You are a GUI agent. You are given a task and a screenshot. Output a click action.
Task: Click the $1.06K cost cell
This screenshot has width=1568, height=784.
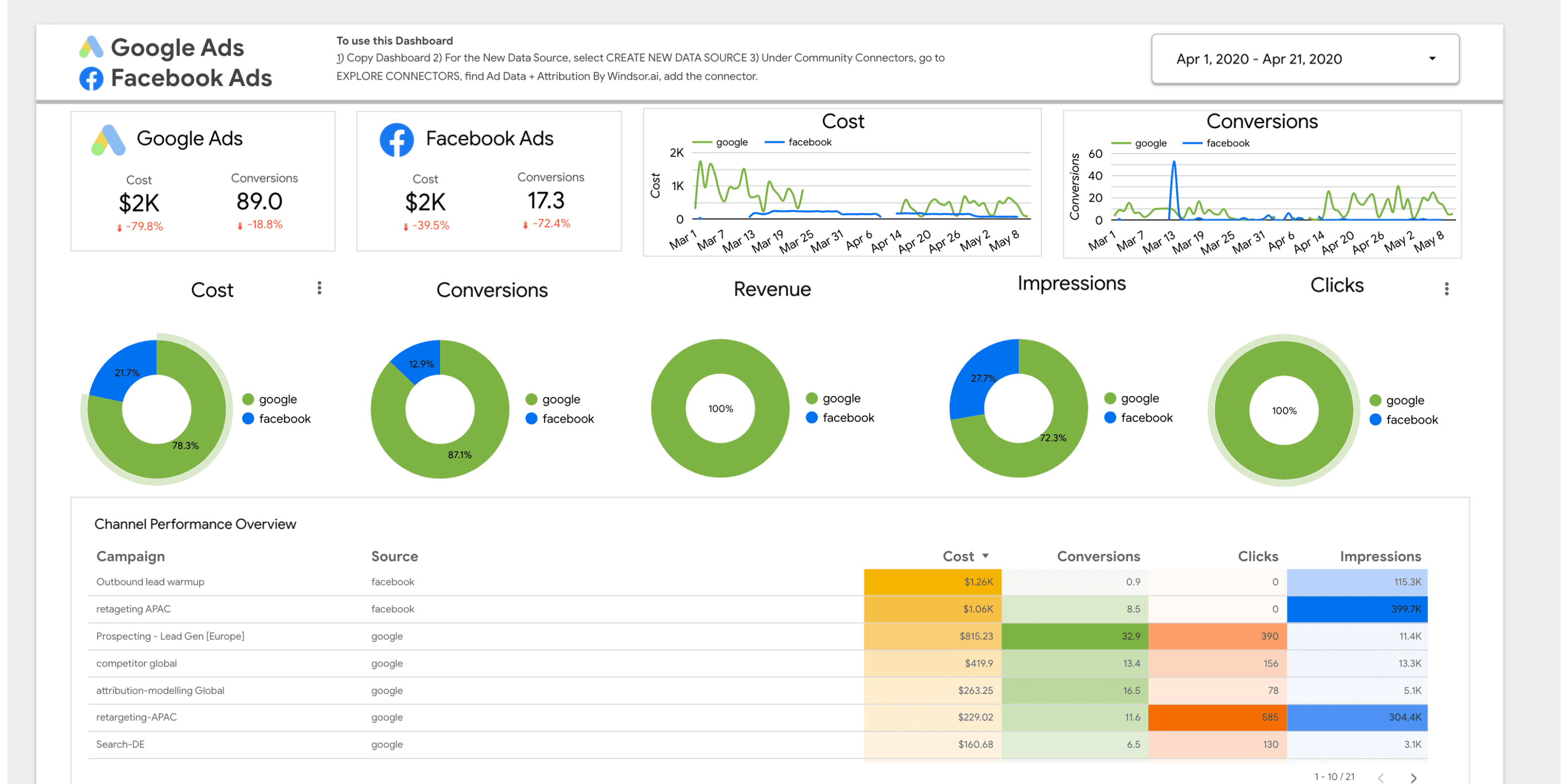pos(932,609)
